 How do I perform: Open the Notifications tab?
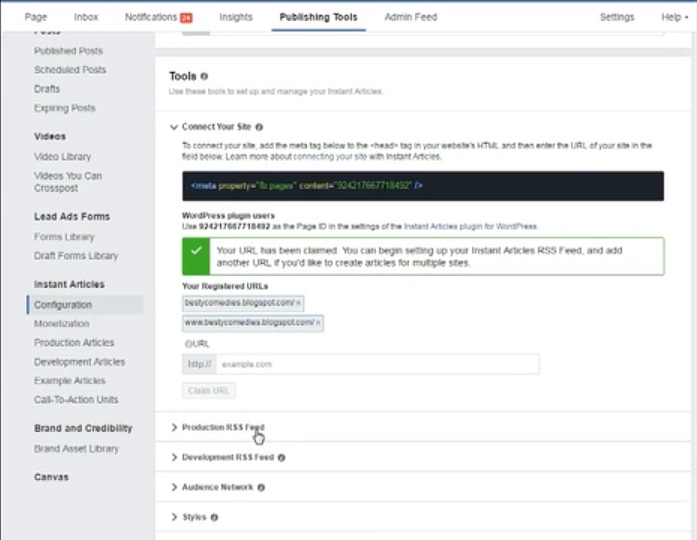point(151,17)
